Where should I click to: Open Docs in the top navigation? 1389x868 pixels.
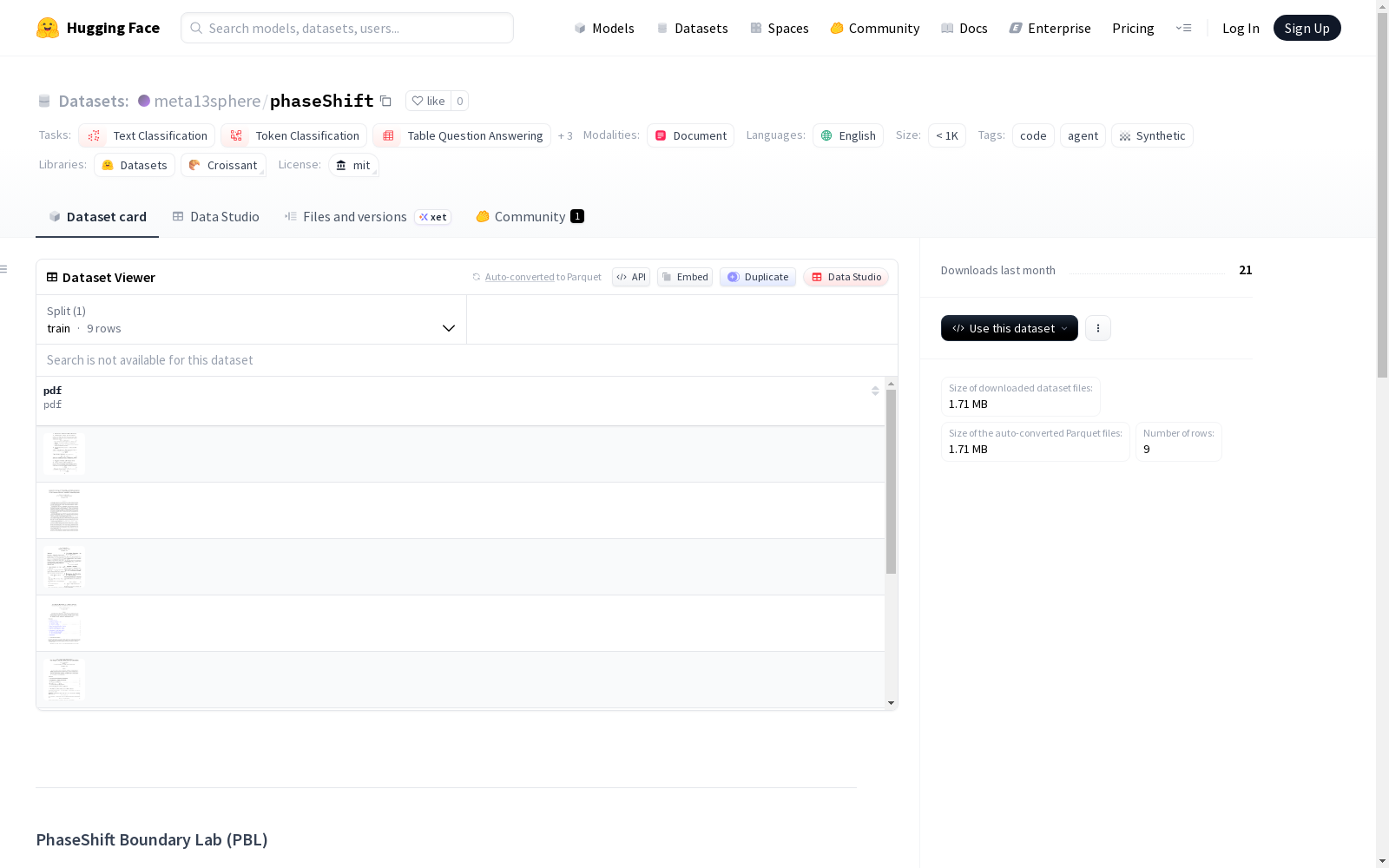tap(964, 28)
